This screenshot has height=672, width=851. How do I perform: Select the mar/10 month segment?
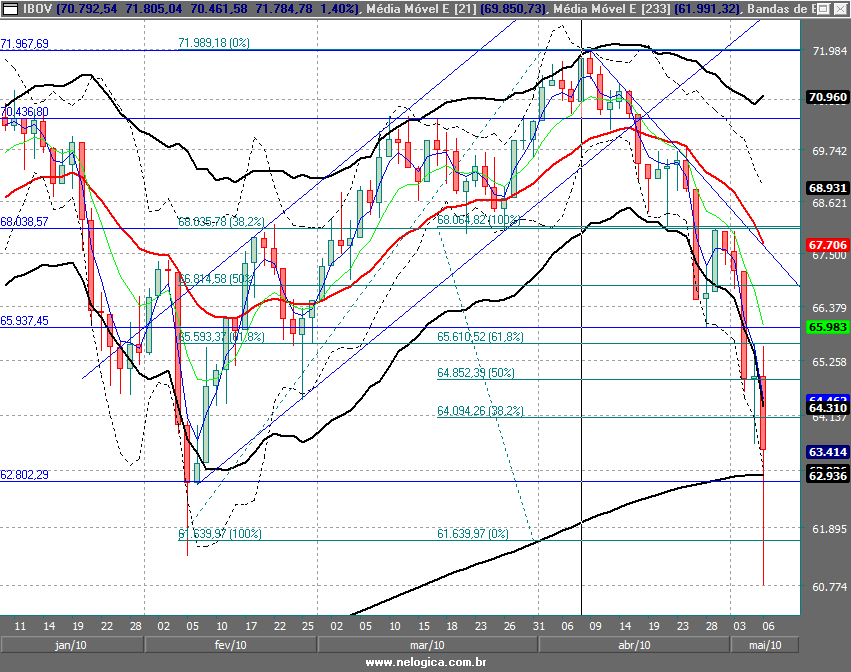click(428, 645)
